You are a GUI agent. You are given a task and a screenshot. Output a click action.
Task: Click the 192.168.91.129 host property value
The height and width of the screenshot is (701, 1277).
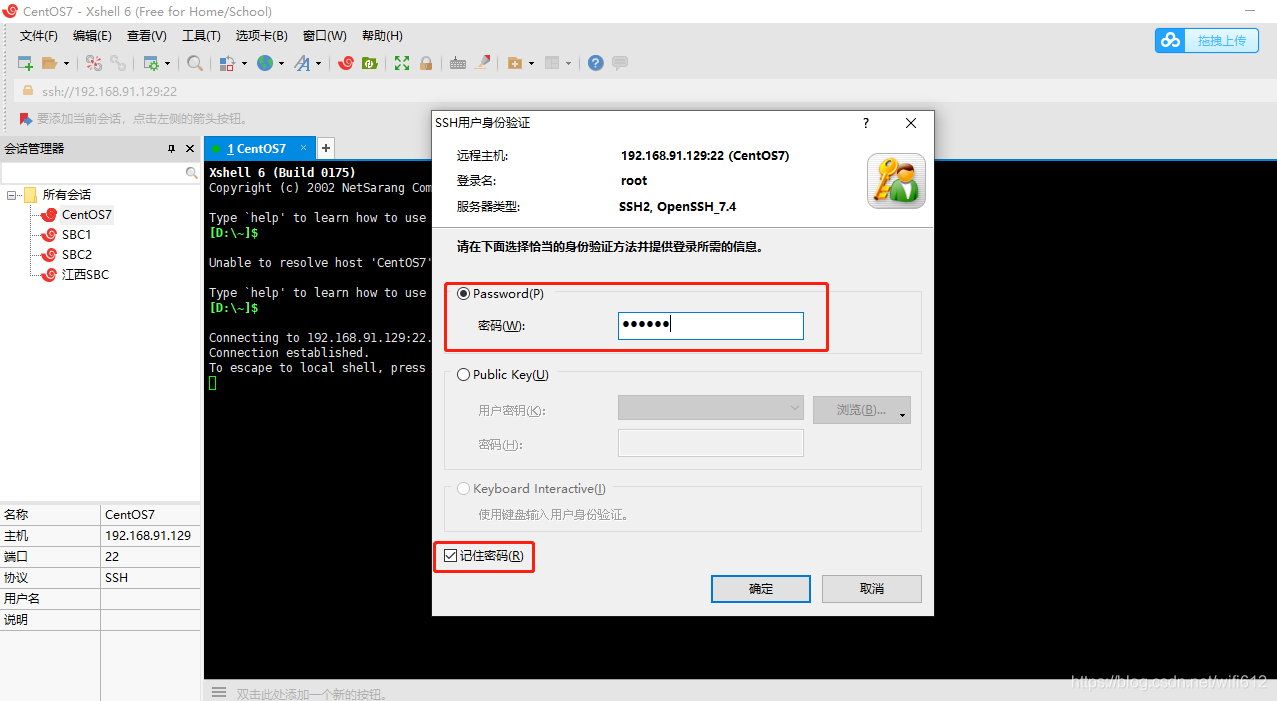pos(148,536)
